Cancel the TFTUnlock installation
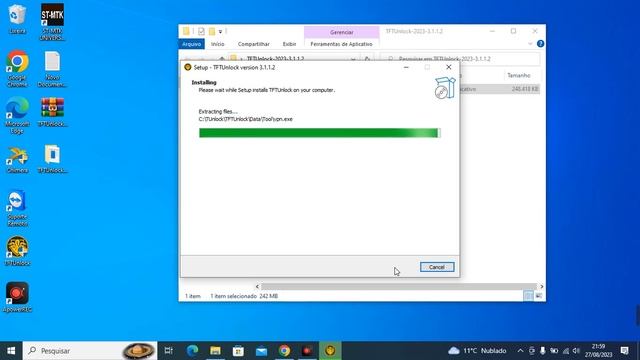This screenshot has height=360, width=640. [437, 267]
